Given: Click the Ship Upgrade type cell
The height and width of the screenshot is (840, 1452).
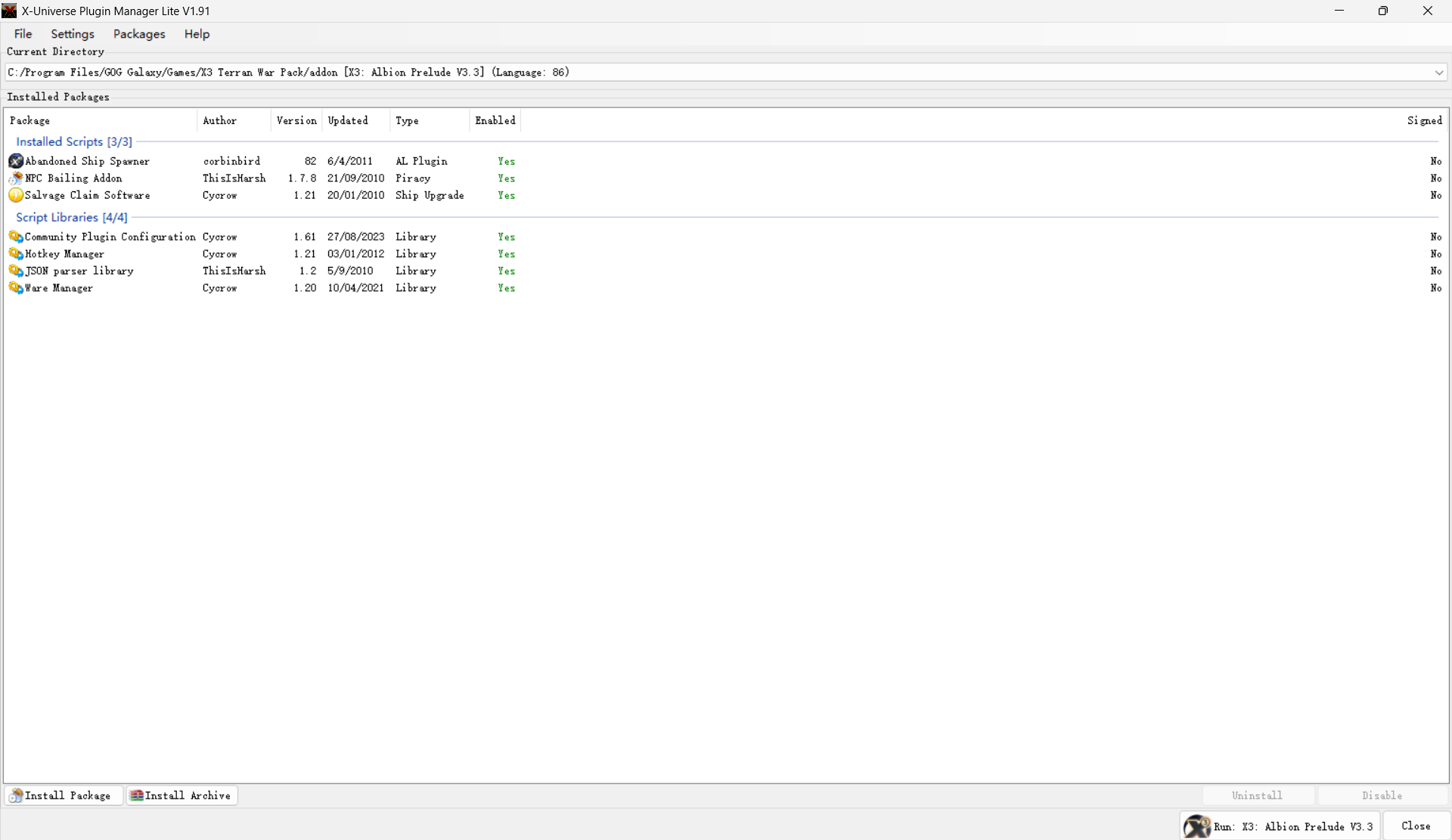Looking at the screenshot, I should pyautogui.click(x=430, y=195).
